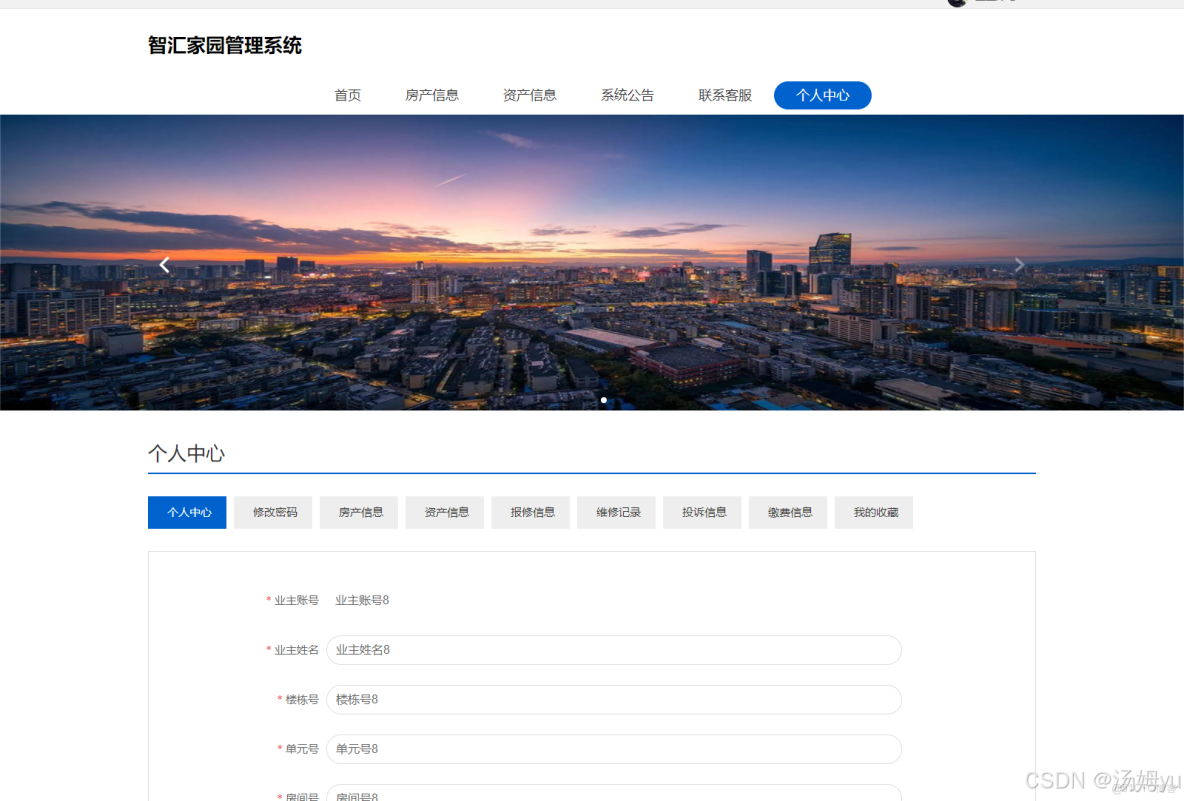
Task: Switch to the 资产信息 tab
Action: [444, 512]
